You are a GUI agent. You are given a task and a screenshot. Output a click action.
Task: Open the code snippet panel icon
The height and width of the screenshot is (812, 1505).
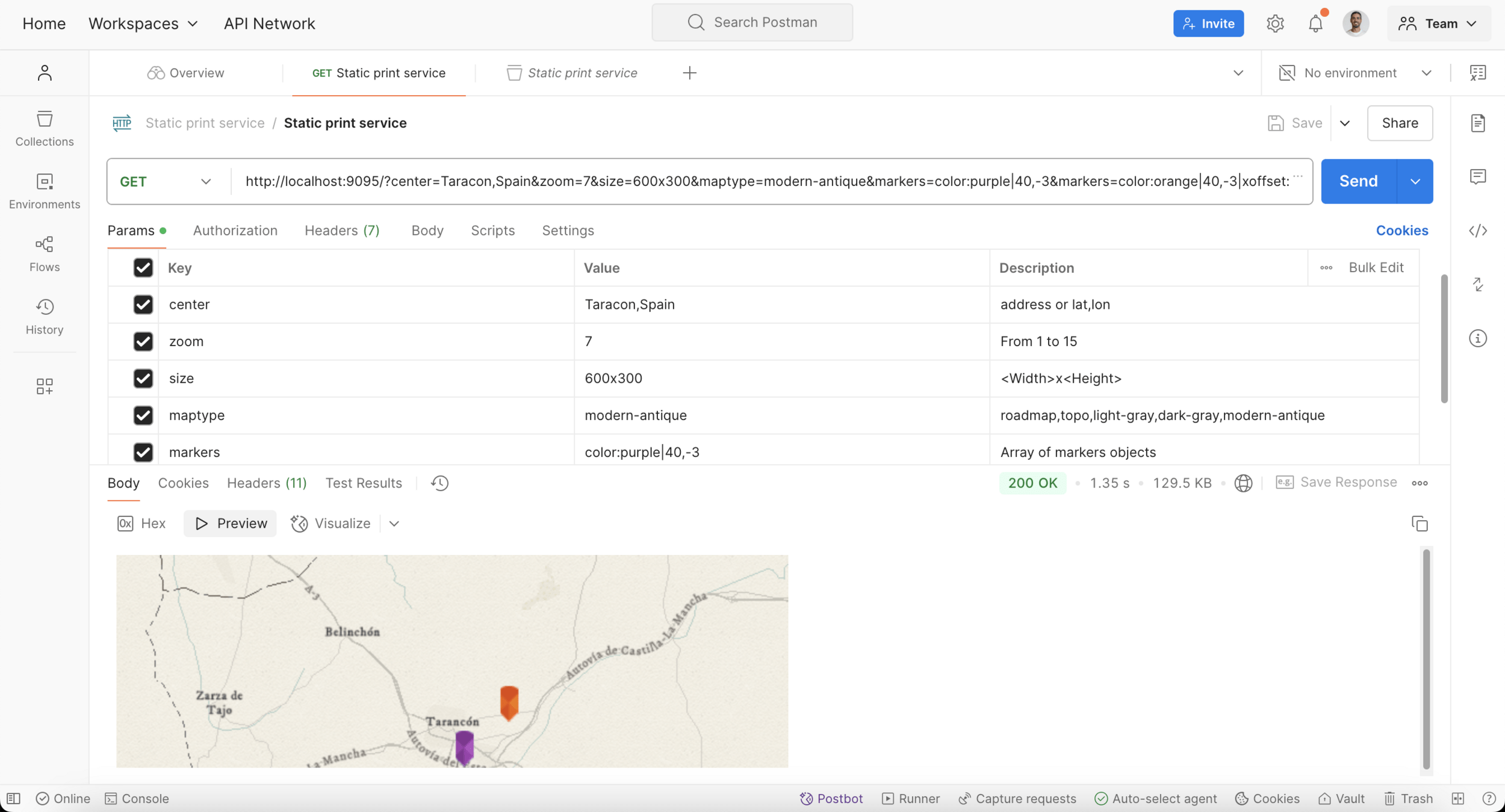pos(1478,231)
